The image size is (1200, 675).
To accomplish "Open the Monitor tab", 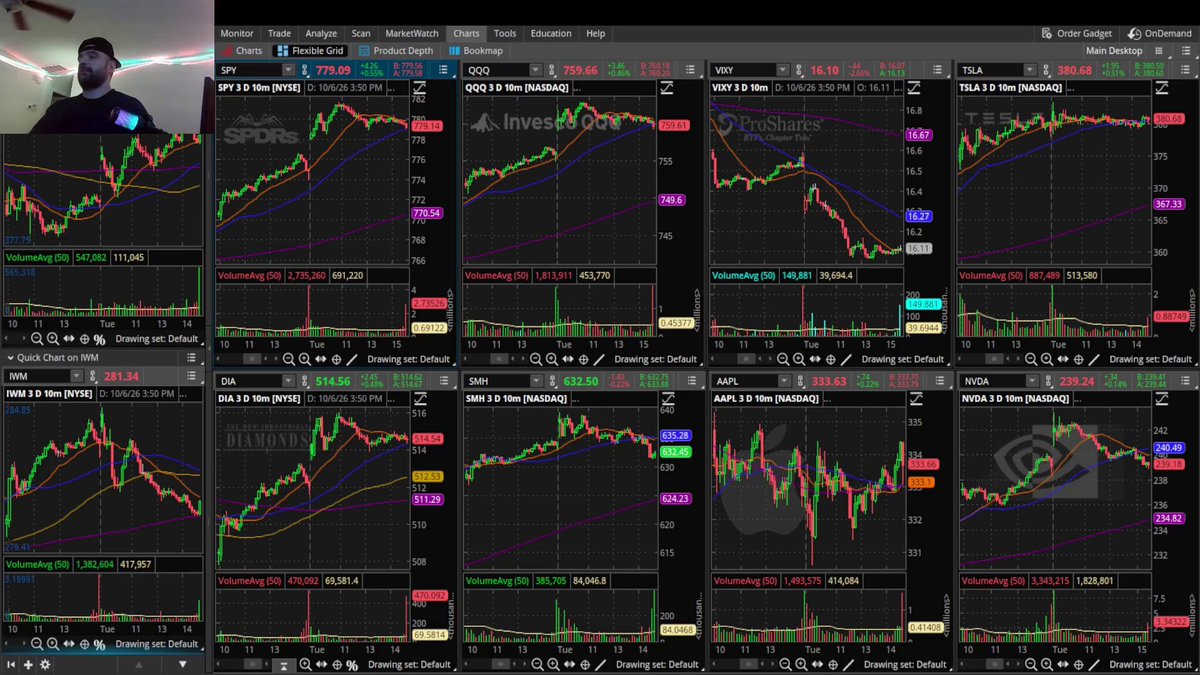I will [x=237, y=33].
